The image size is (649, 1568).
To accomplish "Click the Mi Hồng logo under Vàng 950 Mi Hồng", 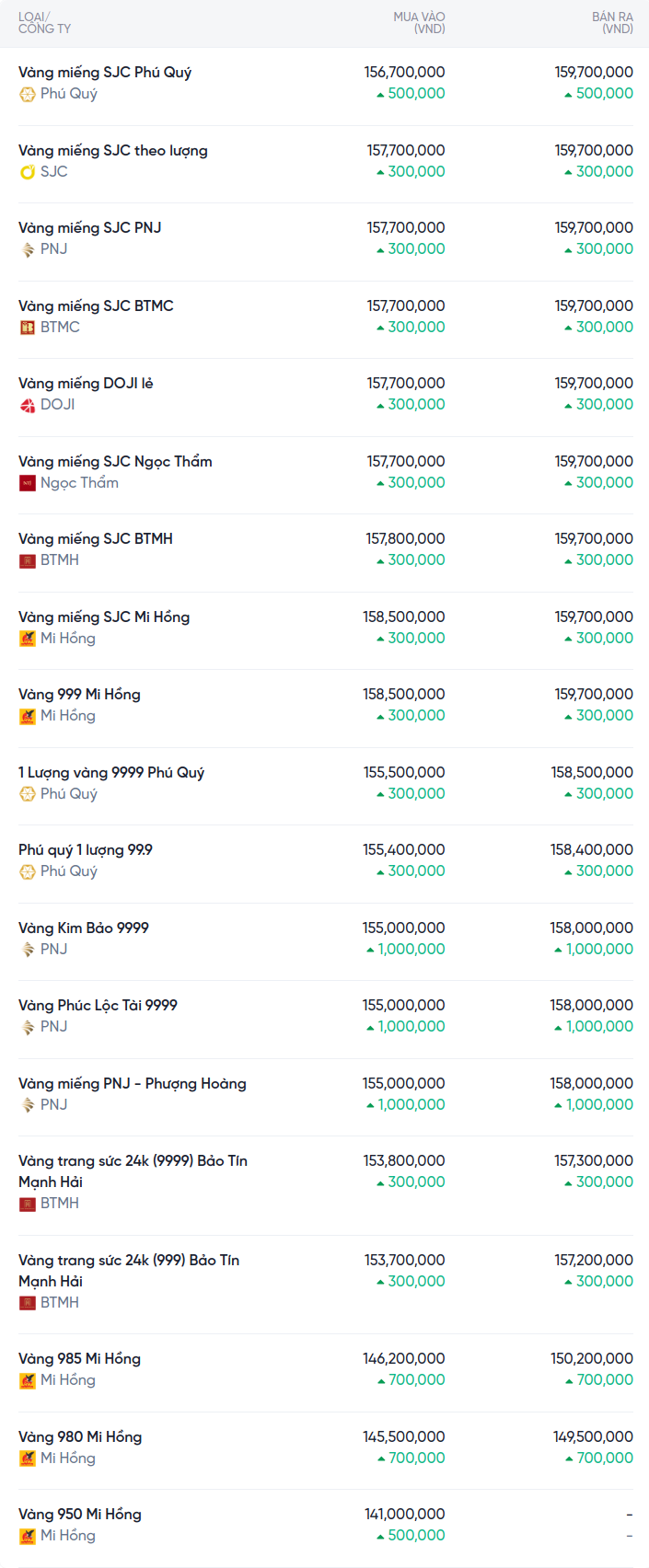I will click(28, 1536).
